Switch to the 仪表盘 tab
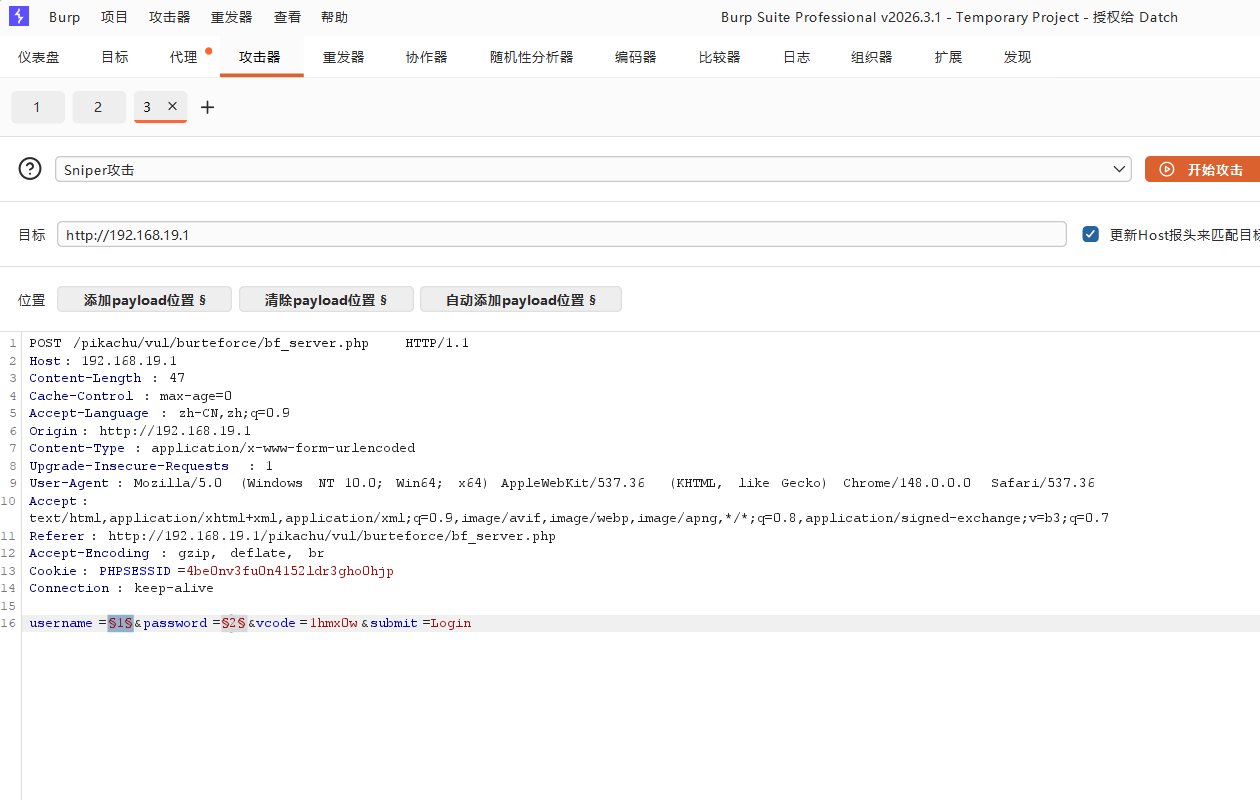 coord(39,57)
